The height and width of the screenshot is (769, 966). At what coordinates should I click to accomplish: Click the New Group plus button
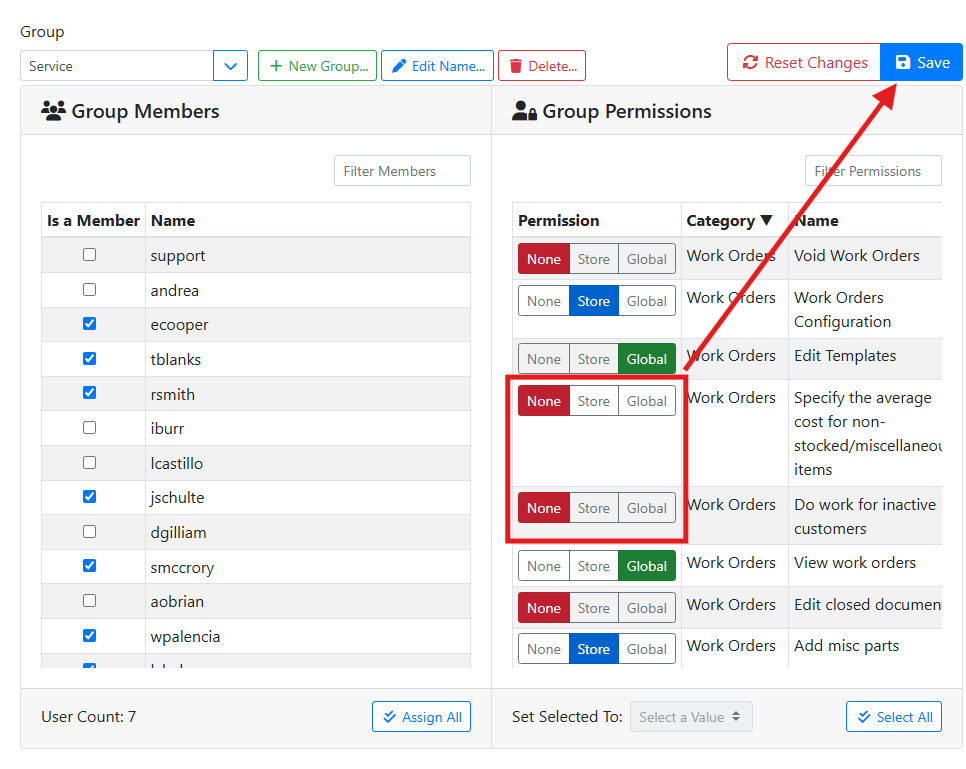point(317,66)
